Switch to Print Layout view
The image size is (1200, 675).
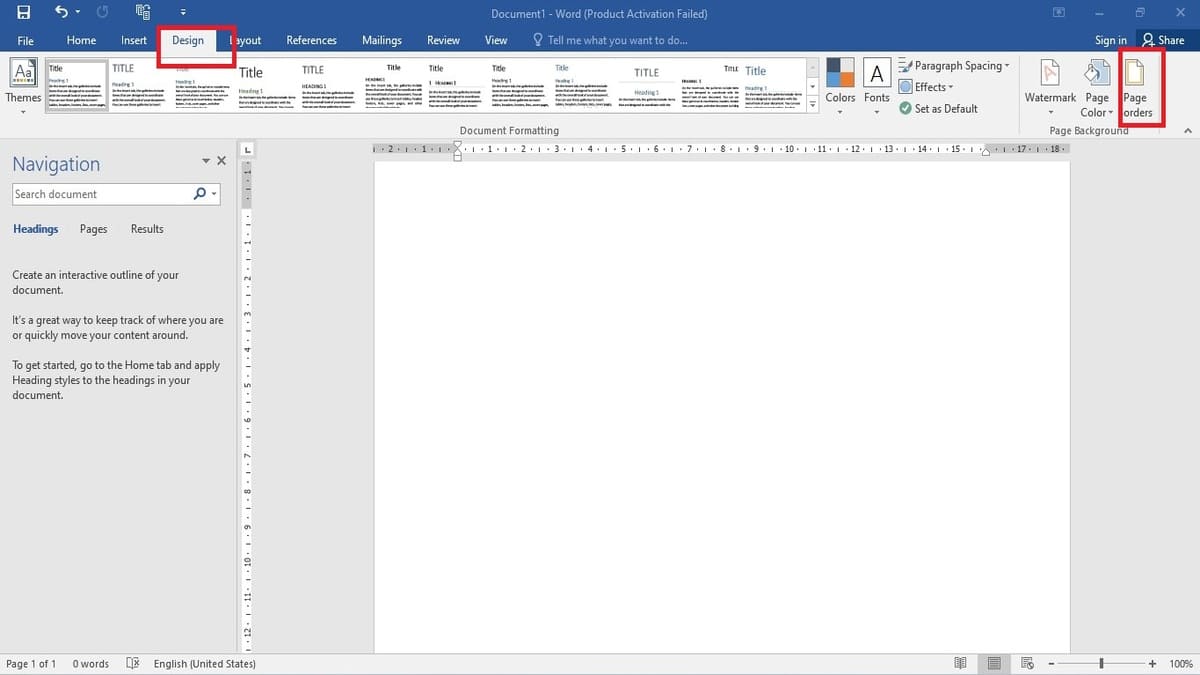(x=994, y=664)
